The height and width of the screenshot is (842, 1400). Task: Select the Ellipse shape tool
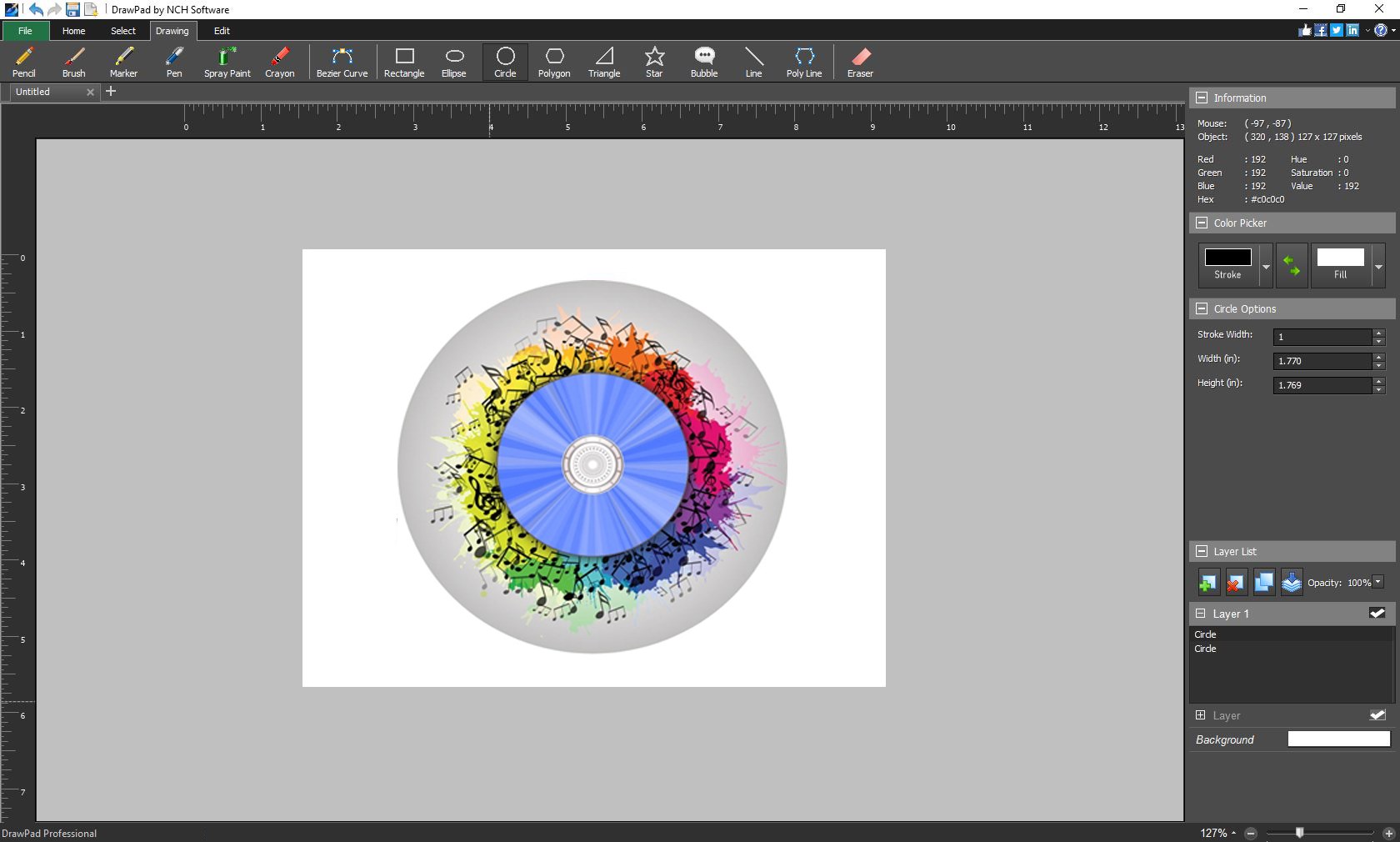coord(454,63)
